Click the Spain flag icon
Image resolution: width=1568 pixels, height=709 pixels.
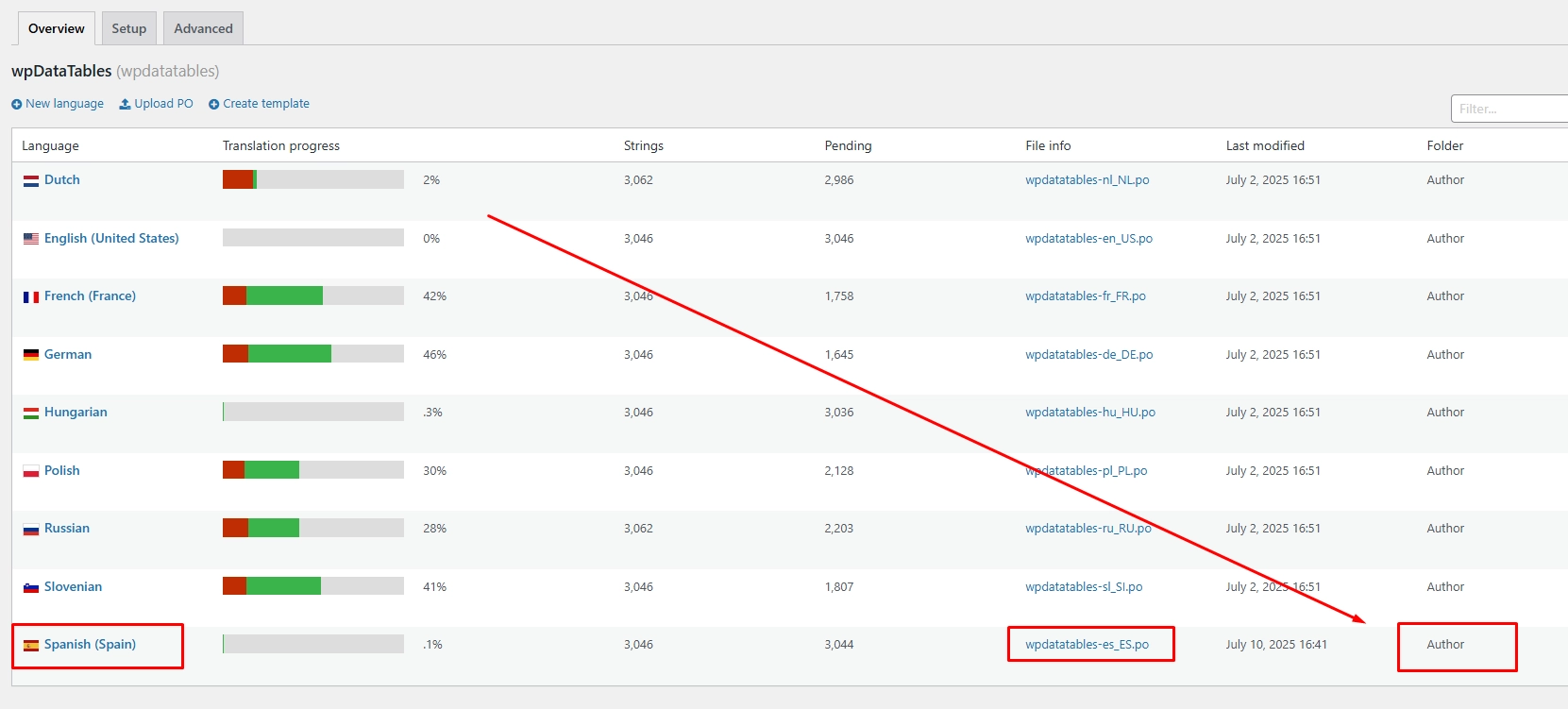pyautogui.click(x=31, y=645)
